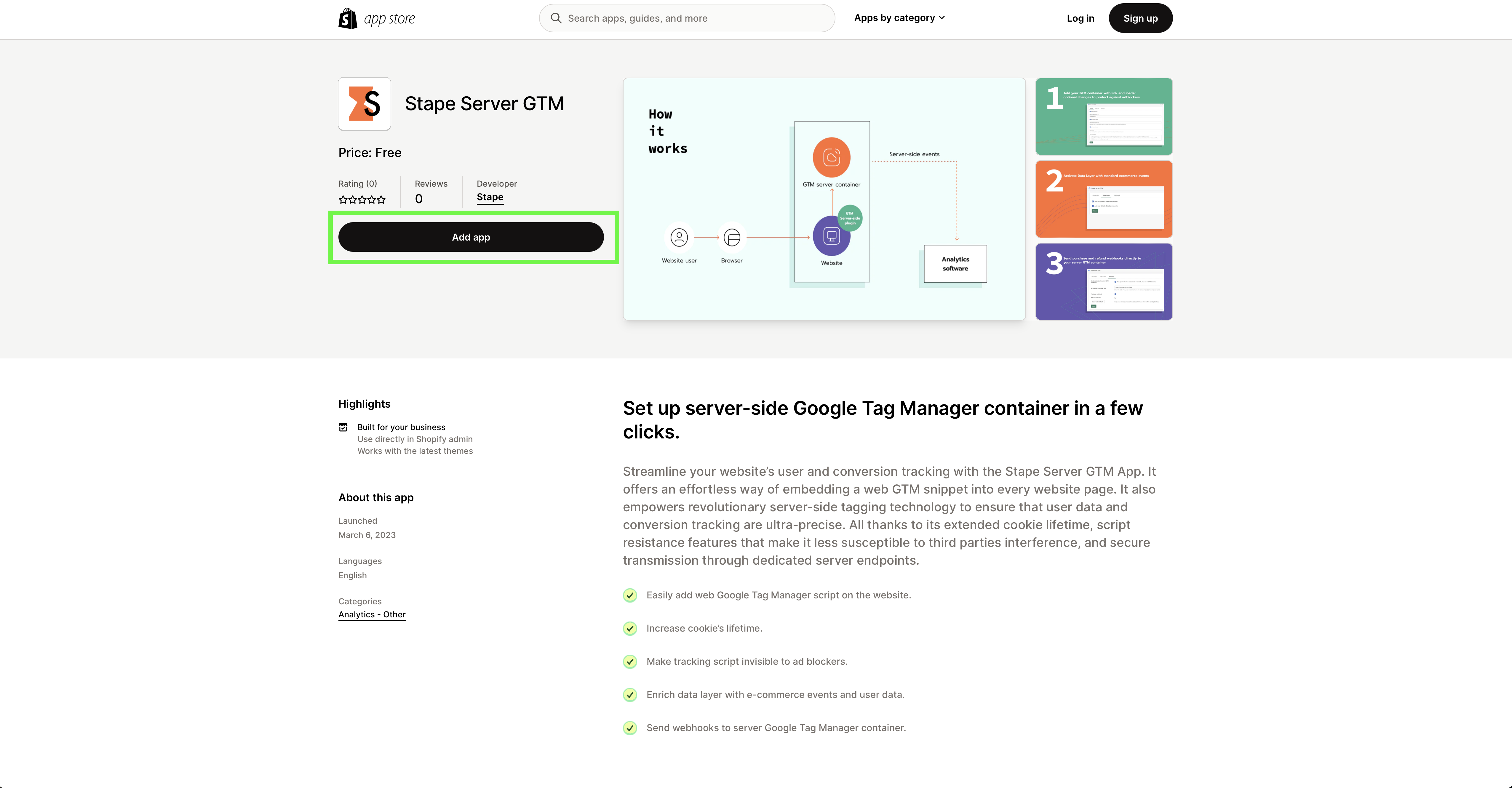The image size is (1512, 788).
Task: Open the Log in link
Action: tap(1080, 18)
